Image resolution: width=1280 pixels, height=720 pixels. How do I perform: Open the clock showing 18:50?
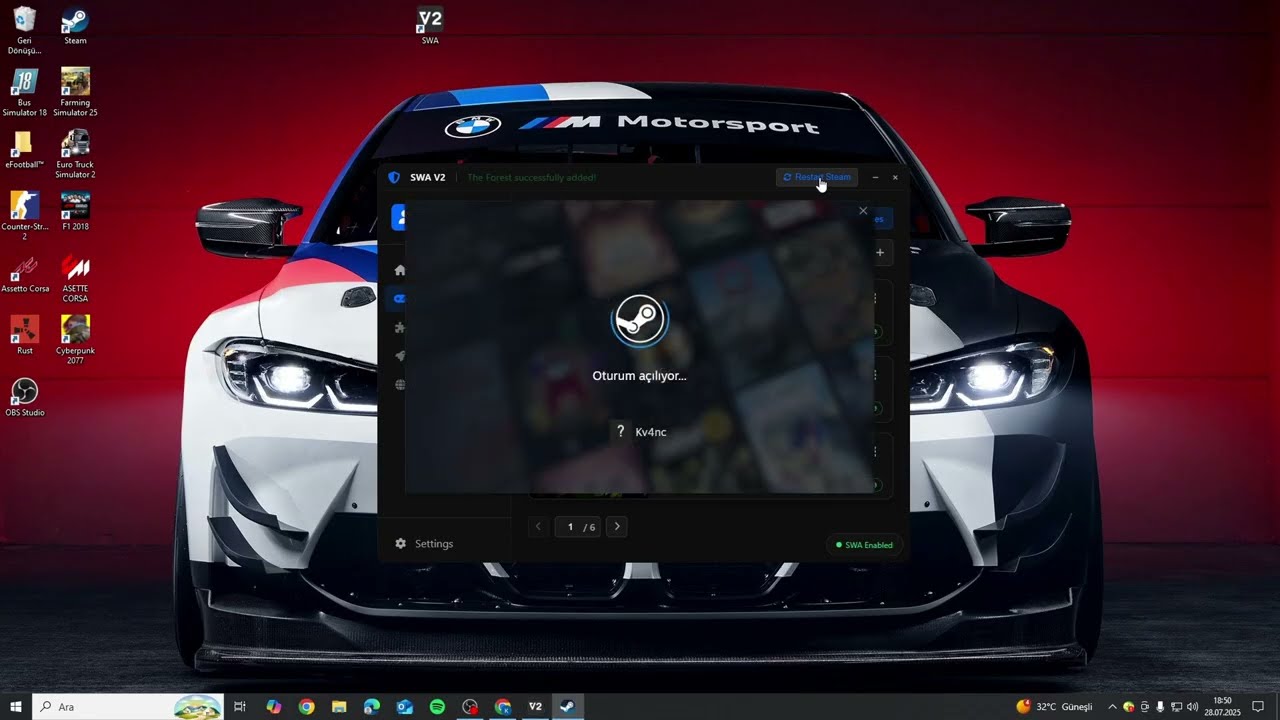(1222, 707)
